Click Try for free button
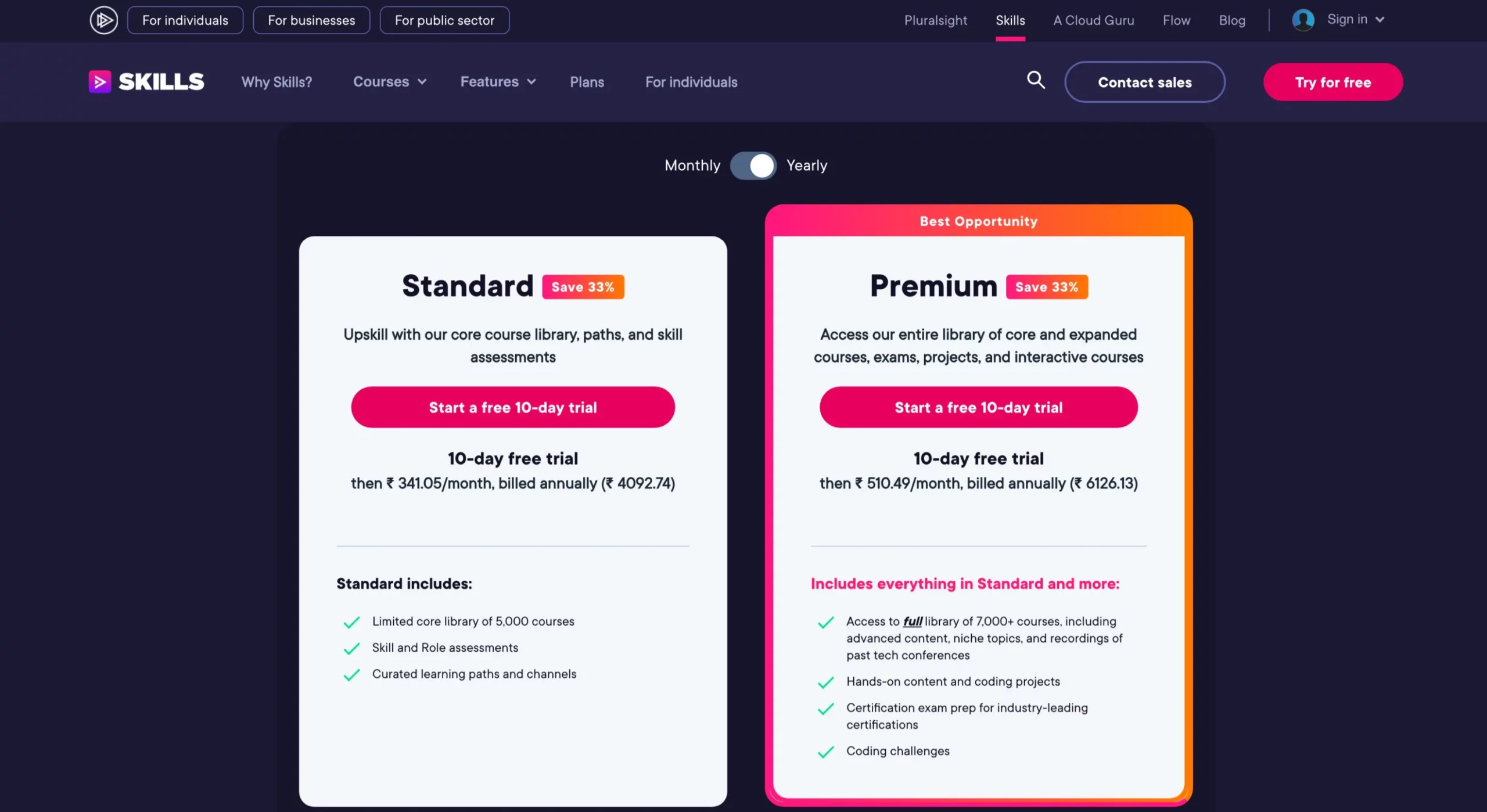The image size is (1487, 812). coord(1333,81)
